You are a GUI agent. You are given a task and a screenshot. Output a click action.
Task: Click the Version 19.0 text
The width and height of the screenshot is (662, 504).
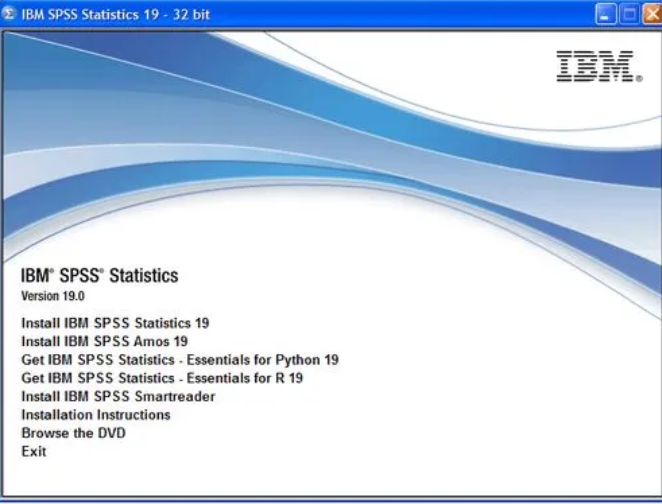[53, 296]
